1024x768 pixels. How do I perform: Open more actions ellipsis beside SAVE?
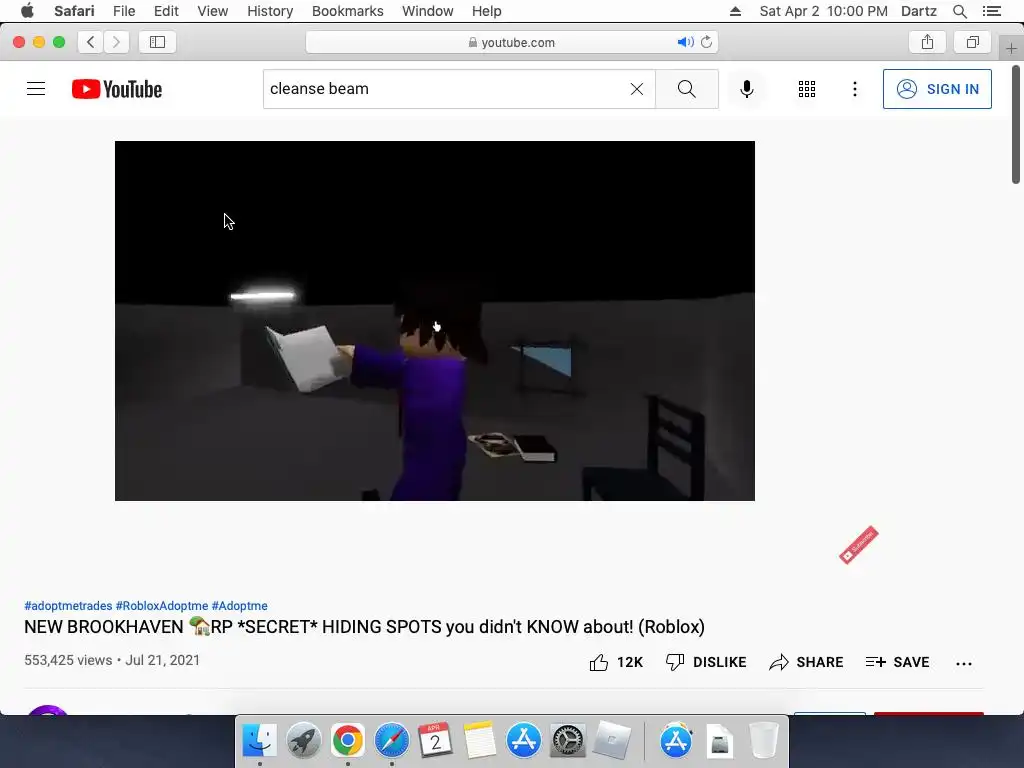click(963, 664)
